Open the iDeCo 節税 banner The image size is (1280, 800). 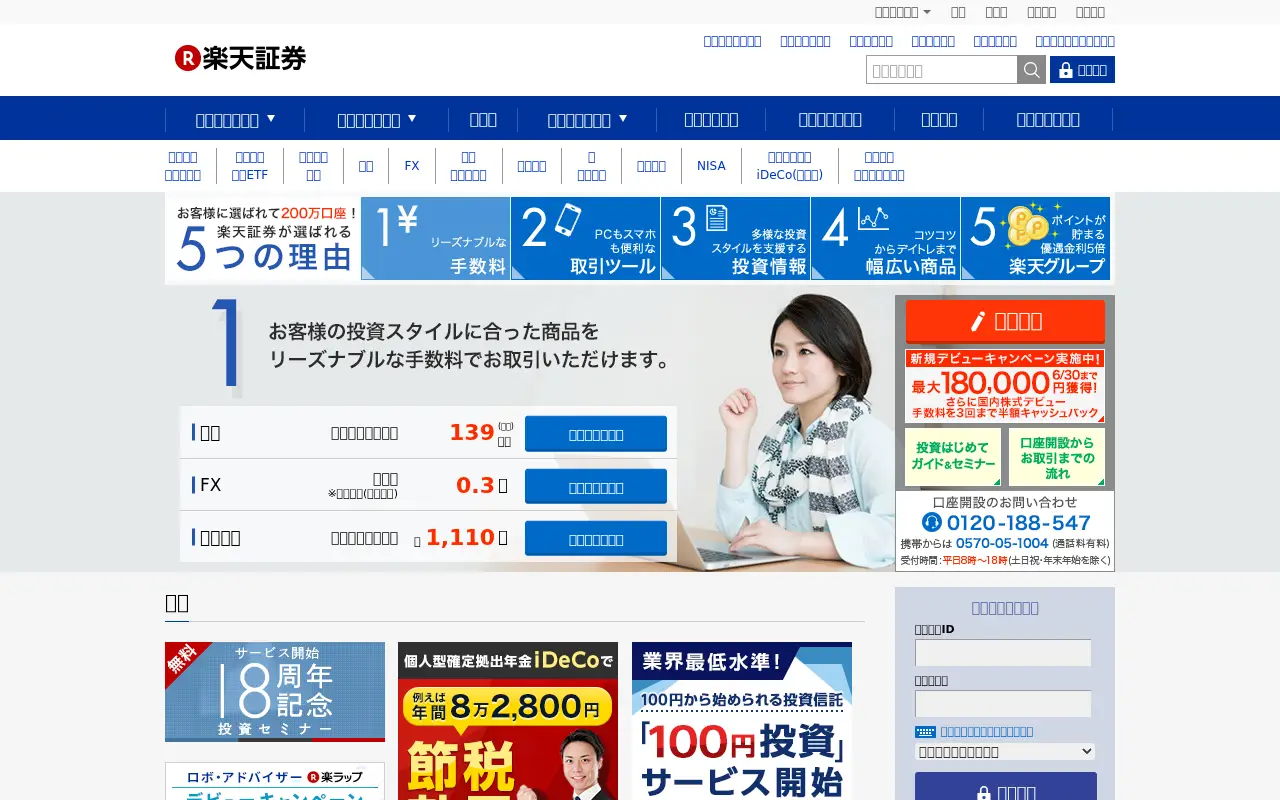point(508,721)
